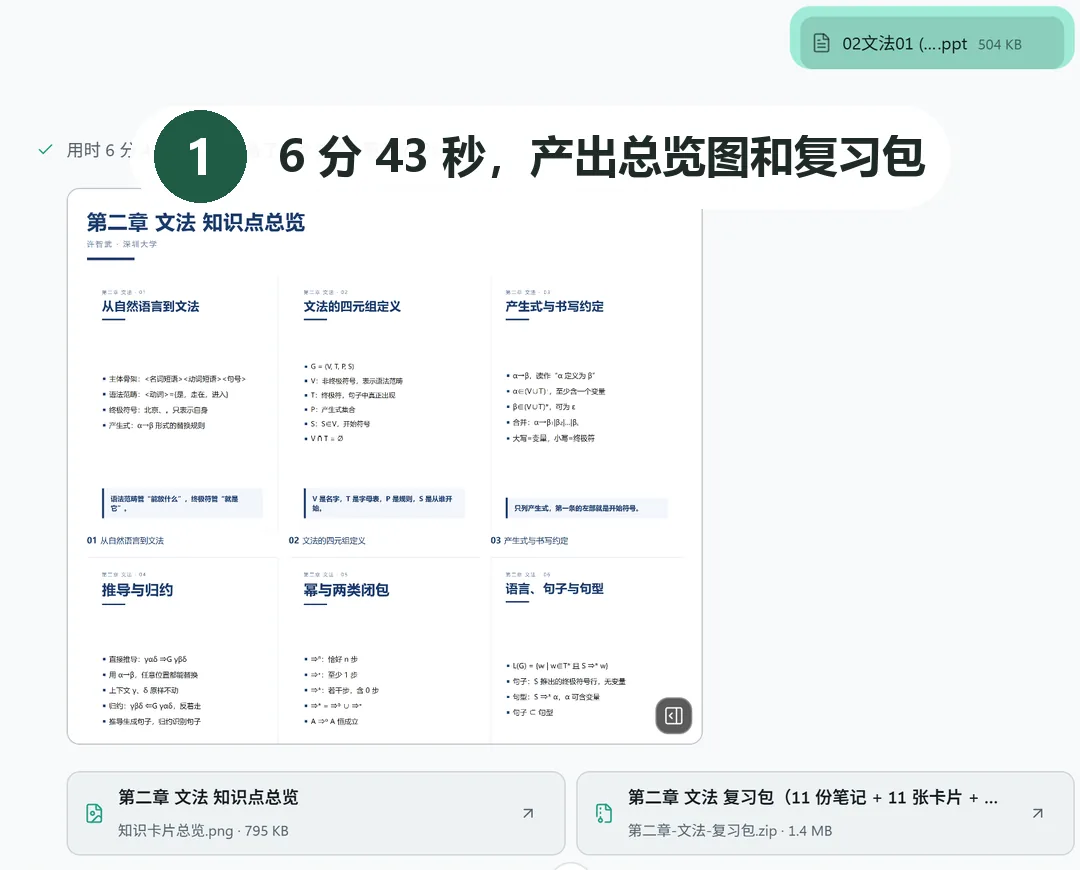This screenshot has height=870, width=1080.
Task: Click the heading 文法的四元组定义 in the preview
Action: (352, 307)
